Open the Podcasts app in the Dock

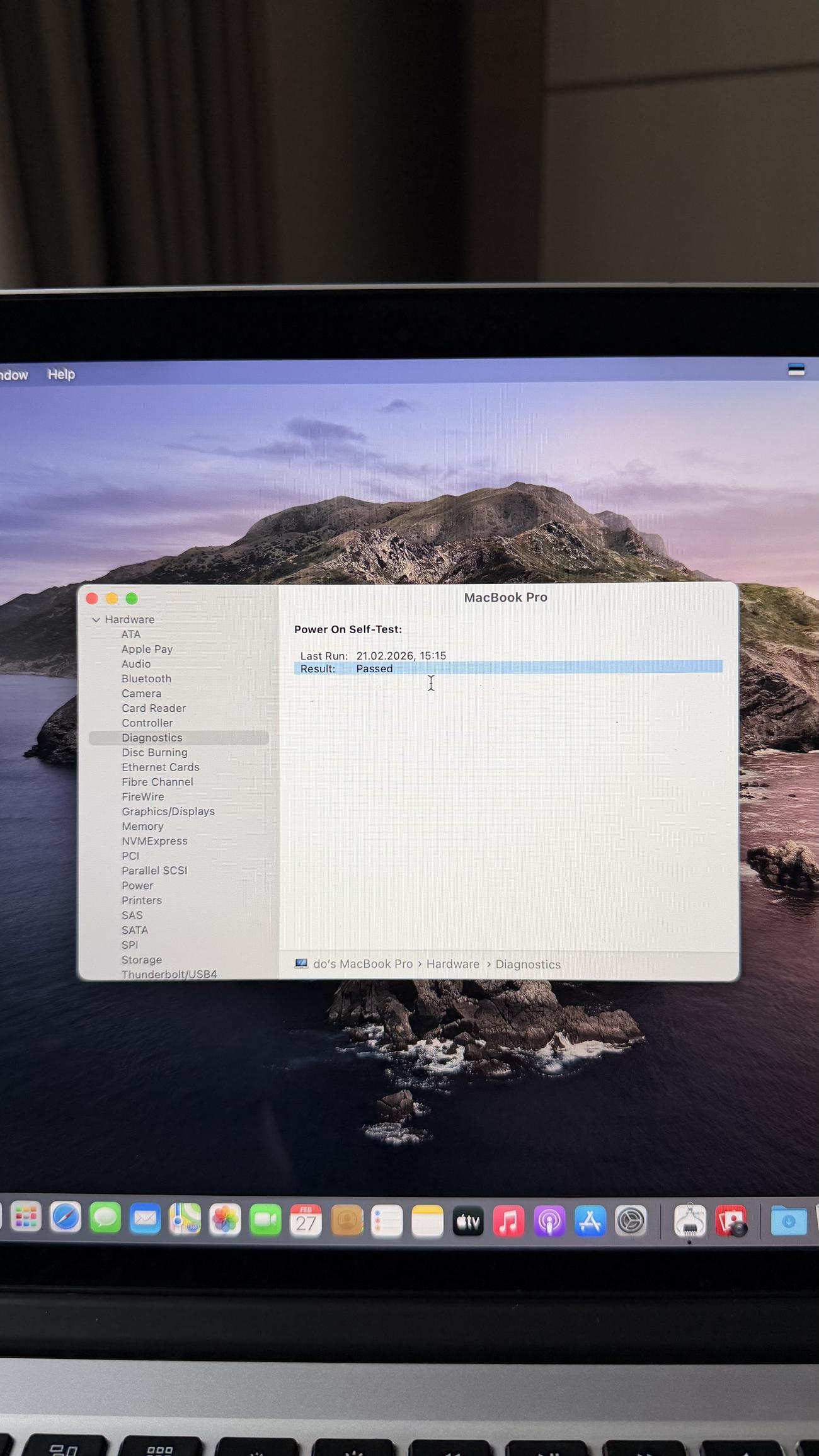pyautogui.click(x=549, y=1222)
